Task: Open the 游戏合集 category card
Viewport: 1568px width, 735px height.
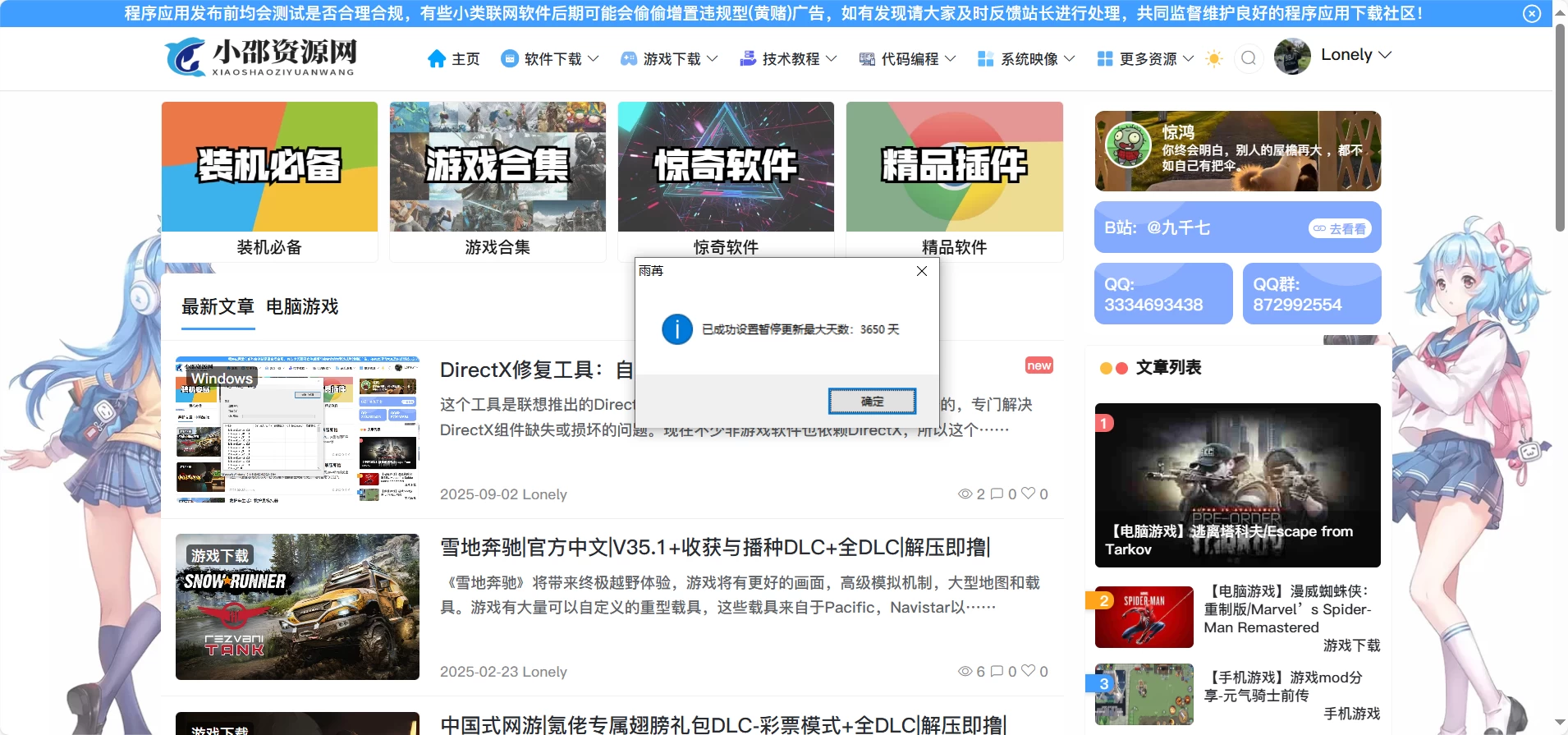Action: pyautogui.click(x=497, y=181)
